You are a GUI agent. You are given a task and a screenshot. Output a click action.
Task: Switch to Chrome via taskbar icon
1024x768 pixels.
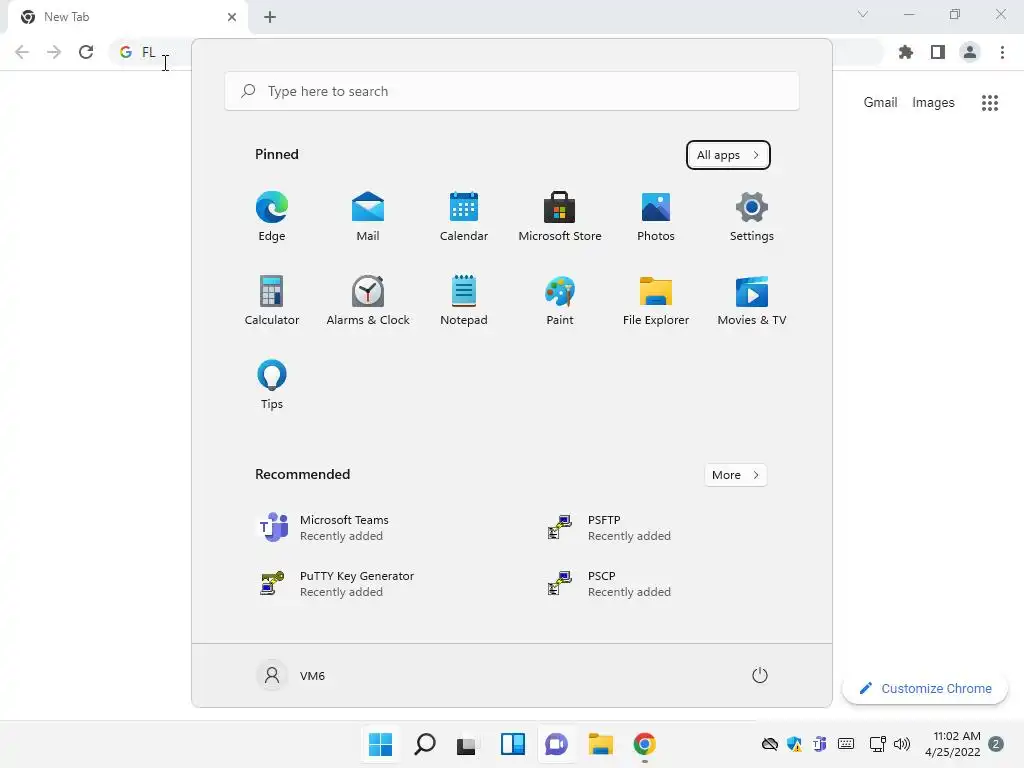[645, 744]
